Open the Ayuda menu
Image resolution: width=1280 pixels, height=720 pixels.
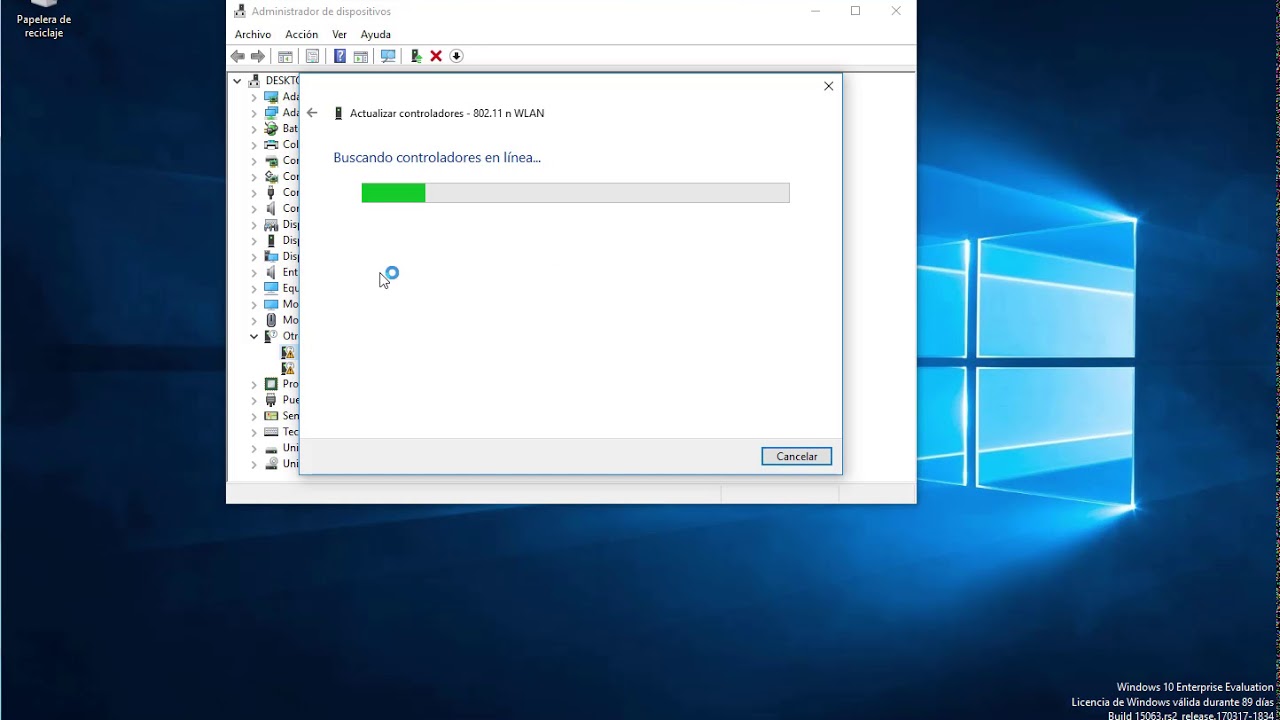(376, 34)
